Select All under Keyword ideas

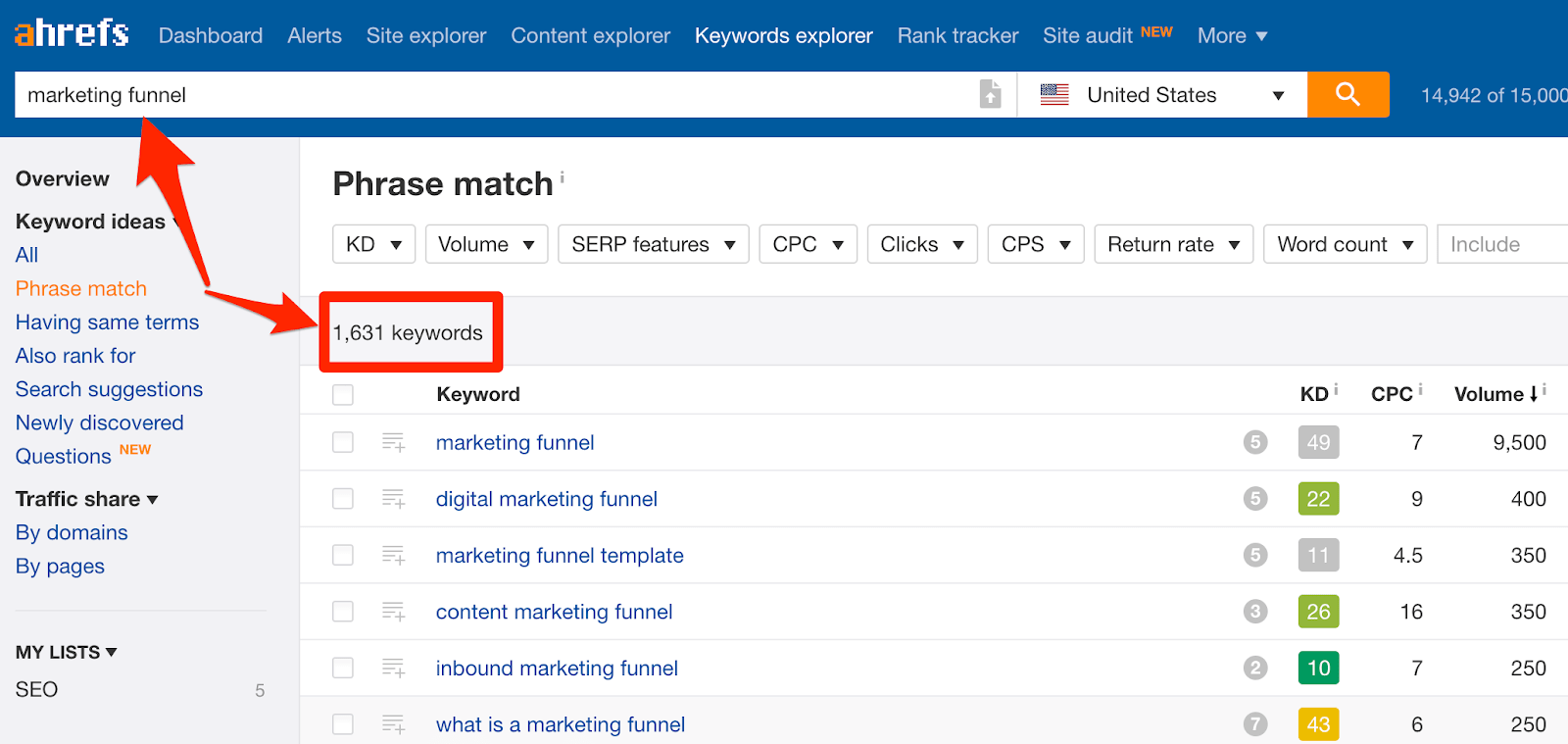pos(26,255)
